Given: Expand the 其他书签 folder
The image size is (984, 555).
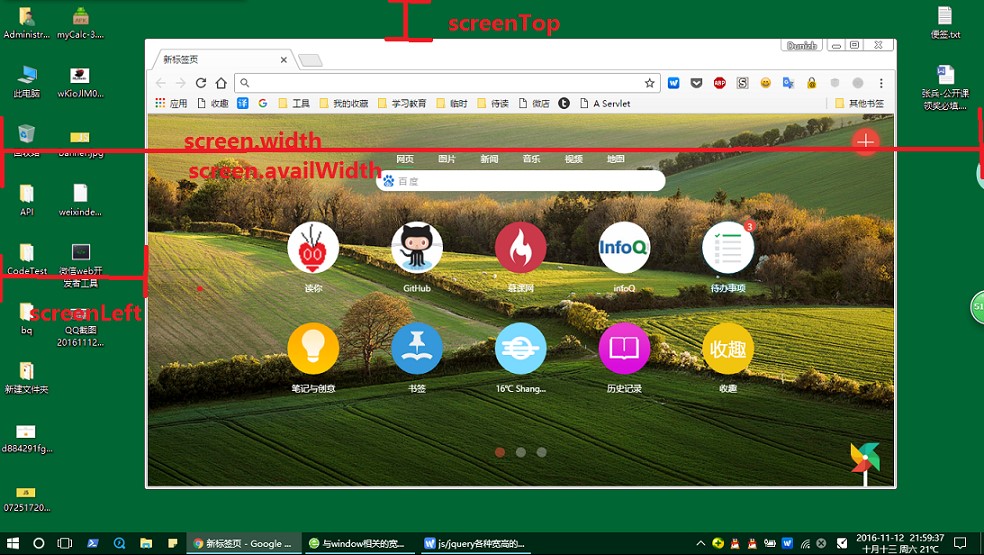Looking at the screenshot, I should tap(860, 104).
